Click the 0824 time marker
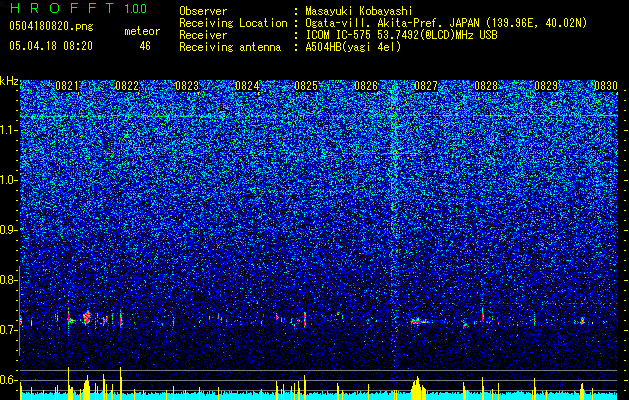Screen dimensions: 629x400 click(247, 86)
